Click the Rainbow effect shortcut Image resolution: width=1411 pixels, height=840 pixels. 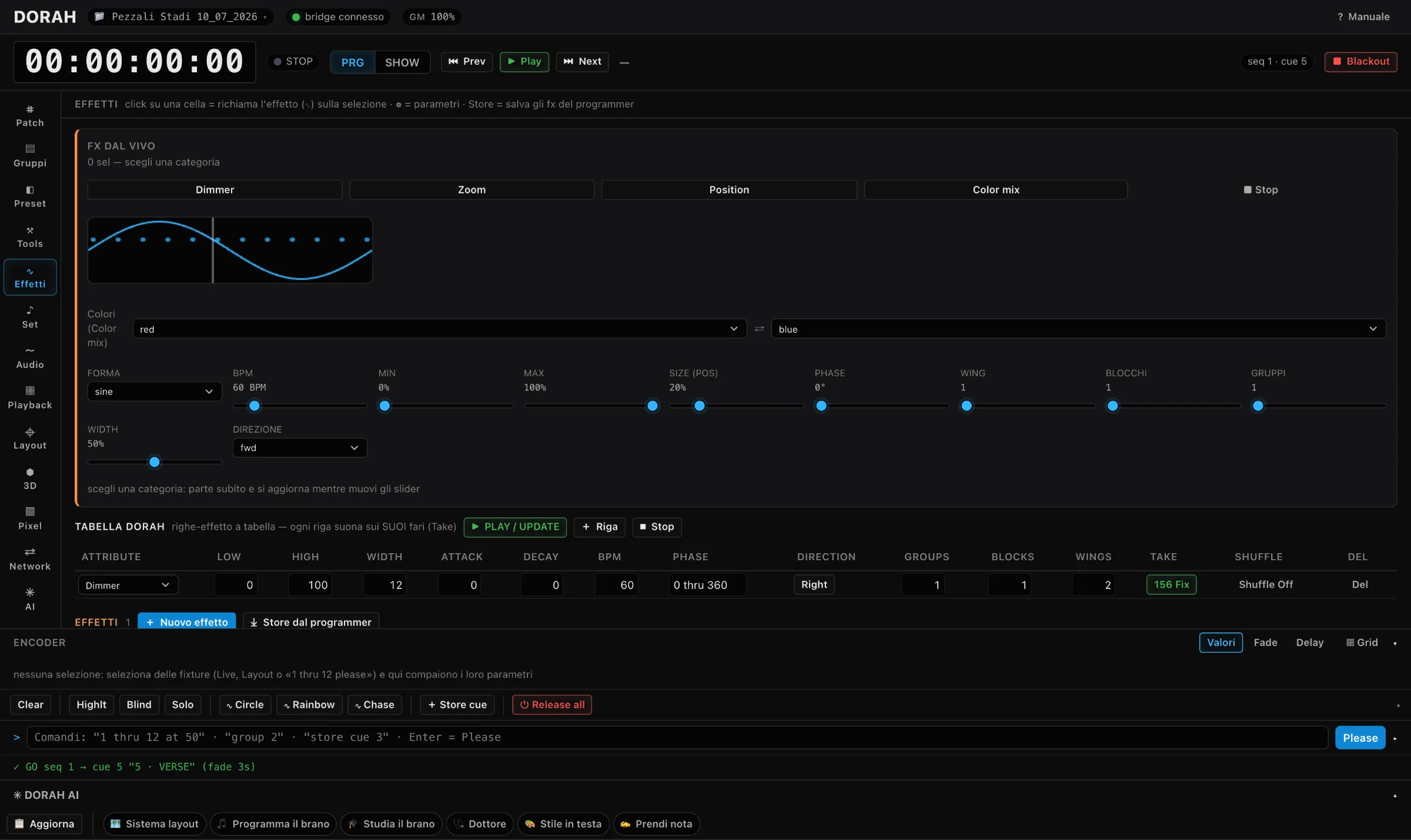coord(309,704)
